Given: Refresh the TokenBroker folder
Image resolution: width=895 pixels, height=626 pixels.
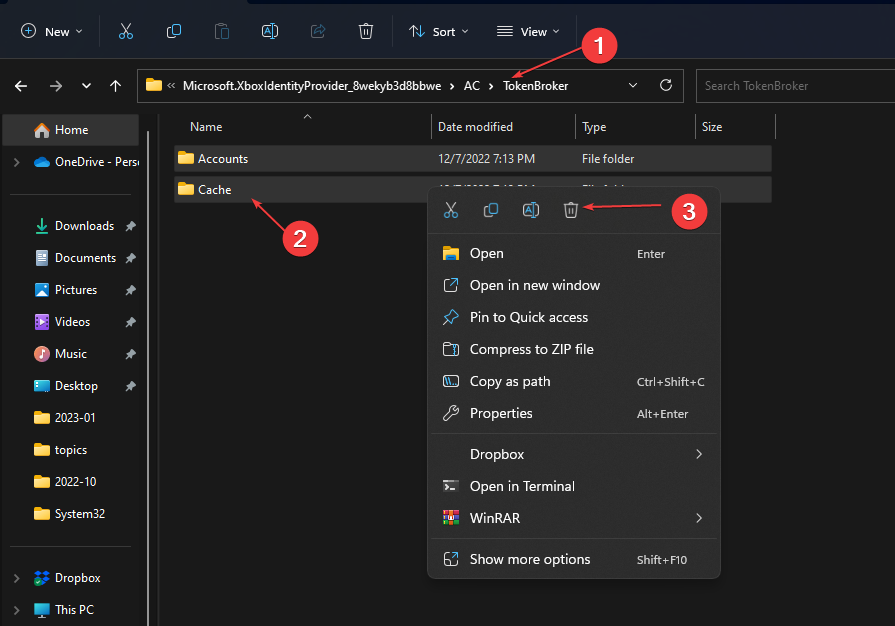Looking at the screenshot, I should tap(666, 86).
